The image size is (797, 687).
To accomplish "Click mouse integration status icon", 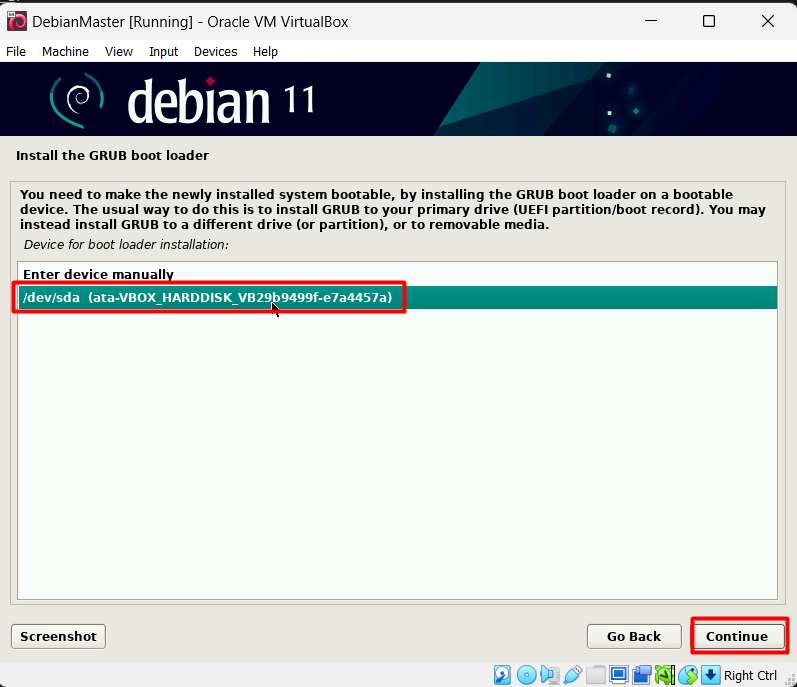I will click(x=688, y=675).
